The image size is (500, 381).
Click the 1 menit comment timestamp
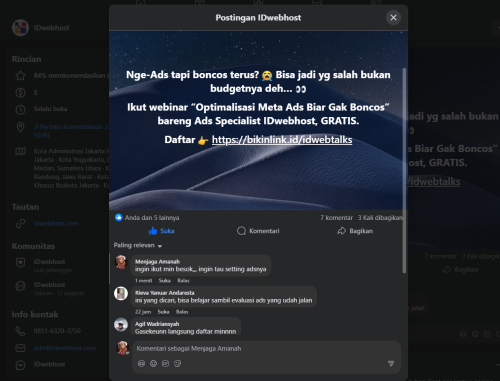(x=143, y=280)
